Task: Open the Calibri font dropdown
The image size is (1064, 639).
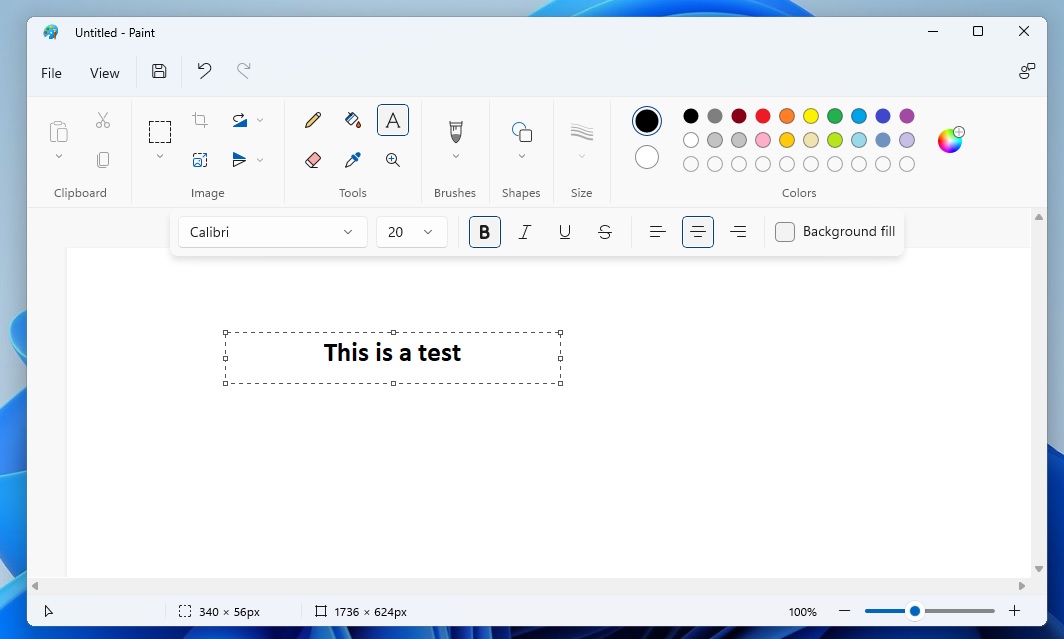Action: click(271, 232)
